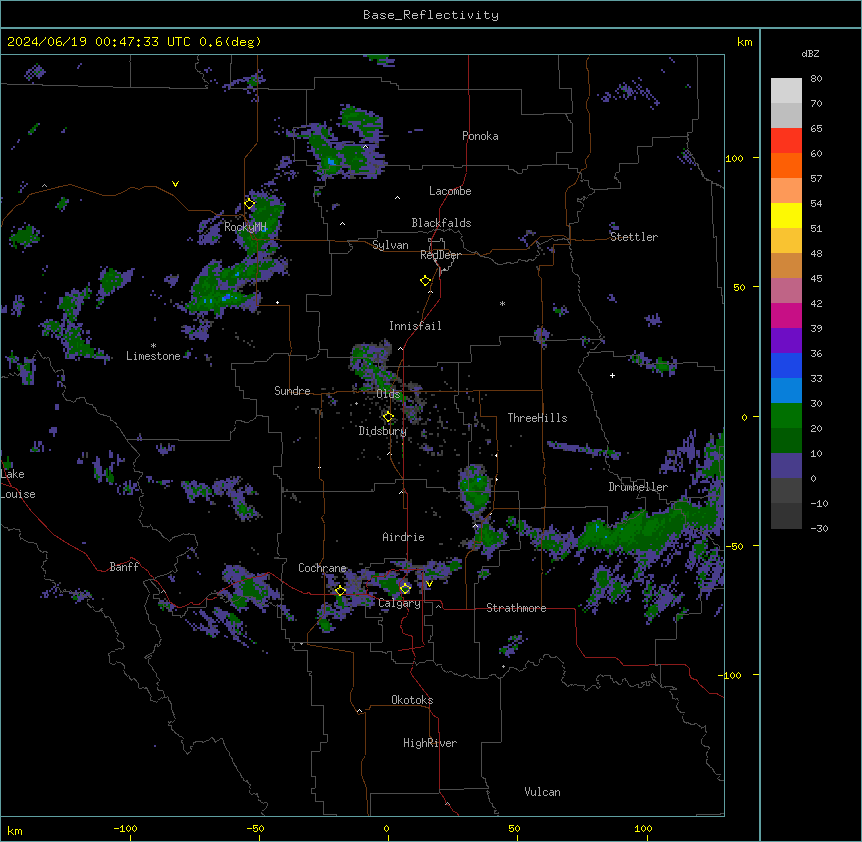Select the yellow diamond marker below Cochrane
This screenshot has width=862, height=842.
[340, 590]
